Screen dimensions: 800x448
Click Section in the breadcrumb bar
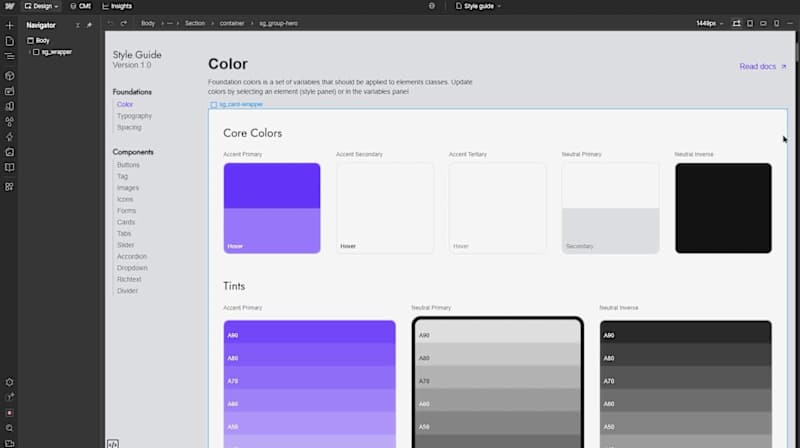click(x=194, y=23)
